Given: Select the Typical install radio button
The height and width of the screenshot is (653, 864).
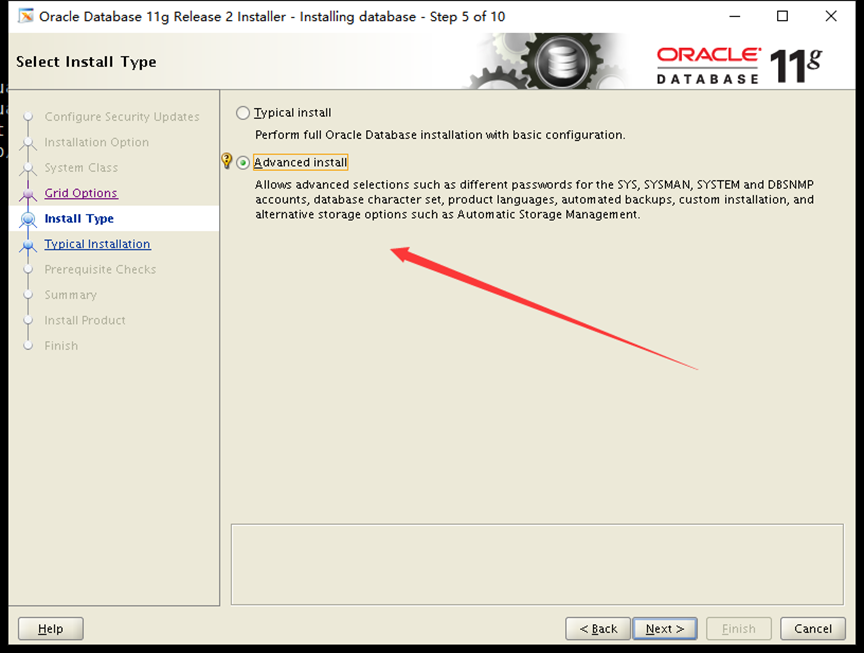Looking at the screenshot, I should click(x=243, y=112).
